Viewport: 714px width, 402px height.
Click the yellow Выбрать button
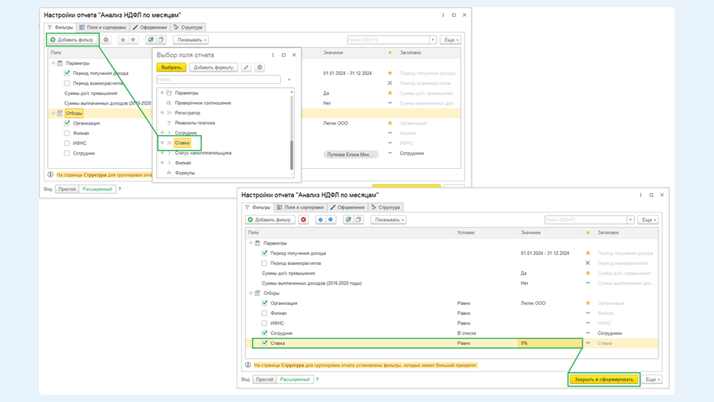pos(171,68)
